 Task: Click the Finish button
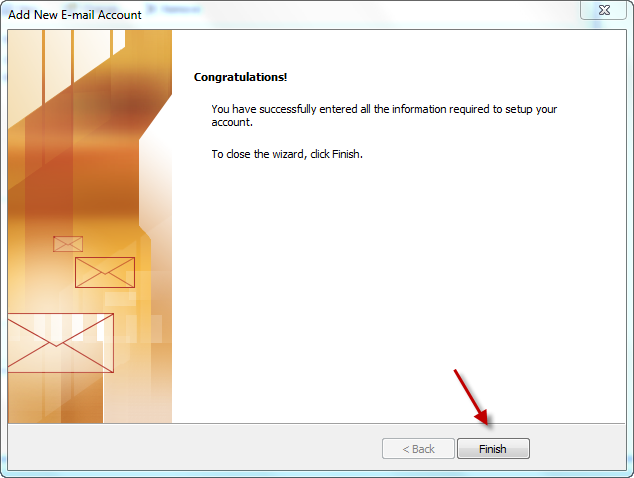(493, 448)
